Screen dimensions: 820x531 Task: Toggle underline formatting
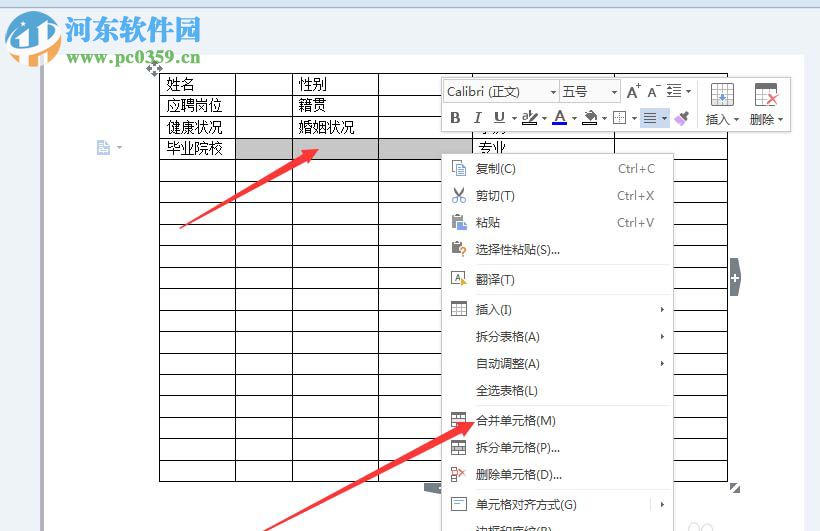point(499,118)
